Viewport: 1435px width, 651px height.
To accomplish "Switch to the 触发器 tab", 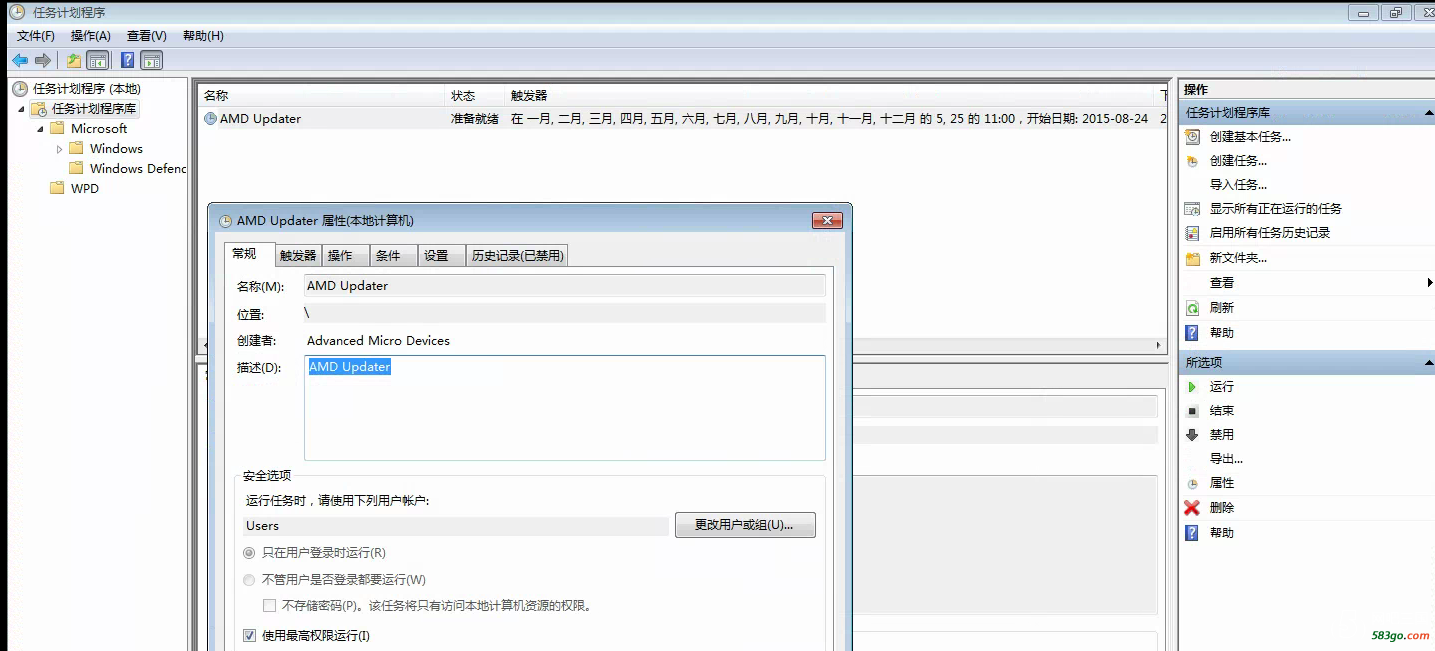I will pos(298,256).
